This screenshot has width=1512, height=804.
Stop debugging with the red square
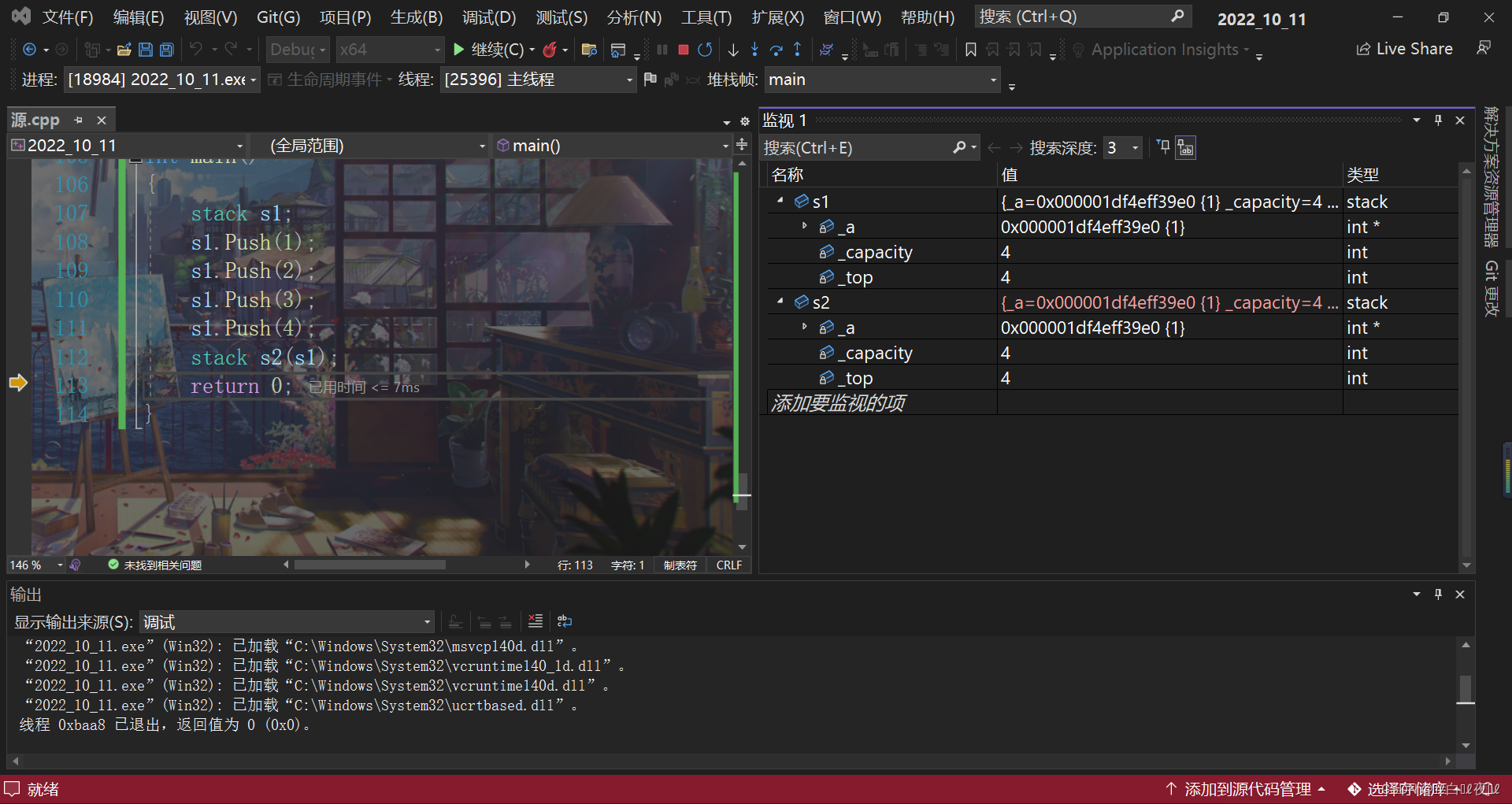[x=684, y=50]
